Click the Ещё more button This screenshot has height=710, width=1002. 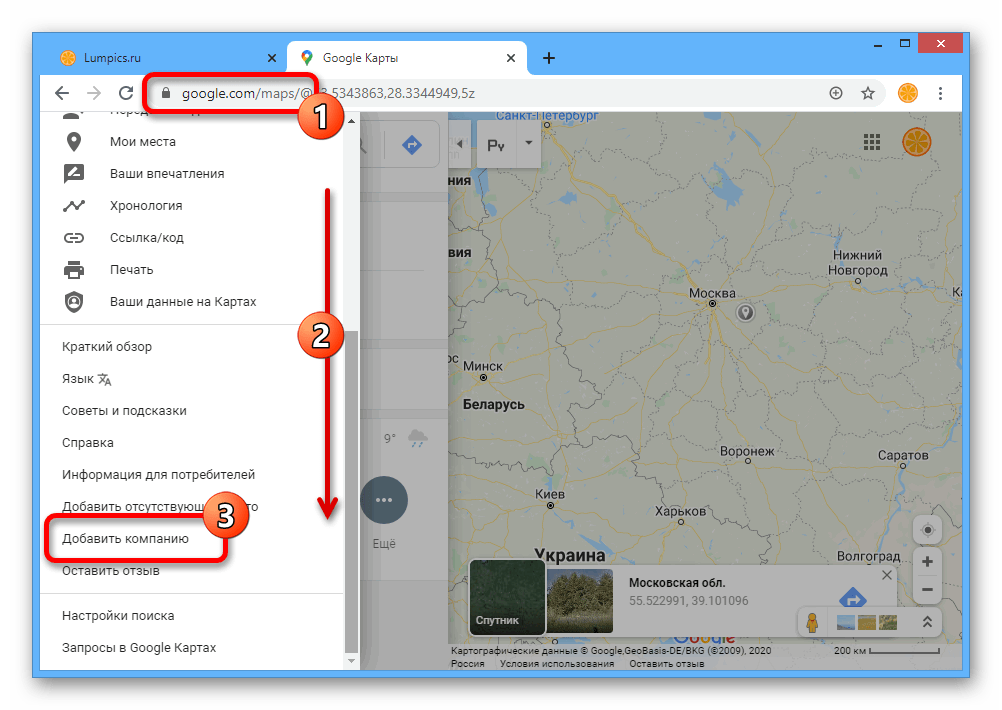coord(384,500)
